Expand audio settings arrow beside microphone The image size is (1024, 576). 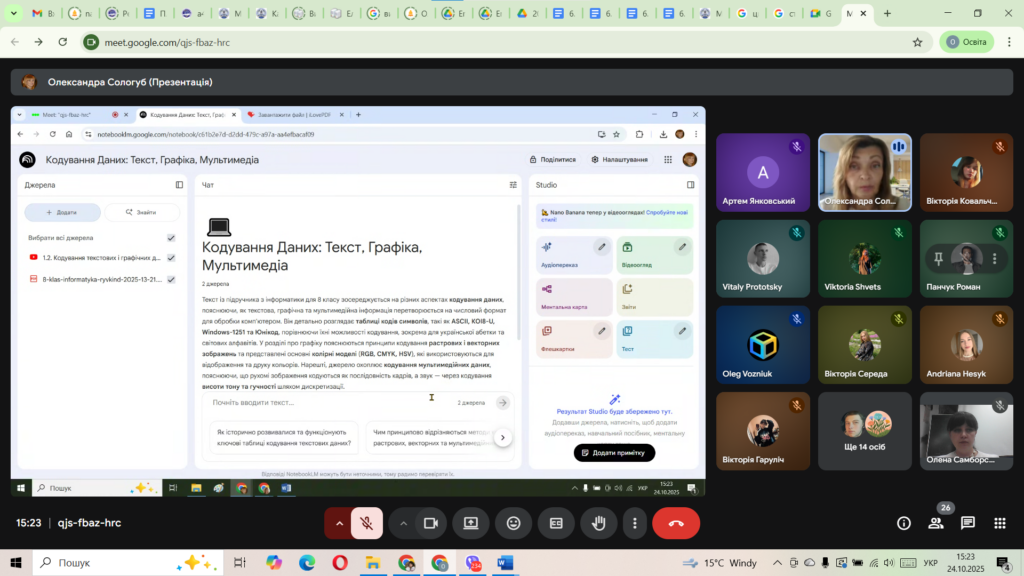click(x=340, y=523)
